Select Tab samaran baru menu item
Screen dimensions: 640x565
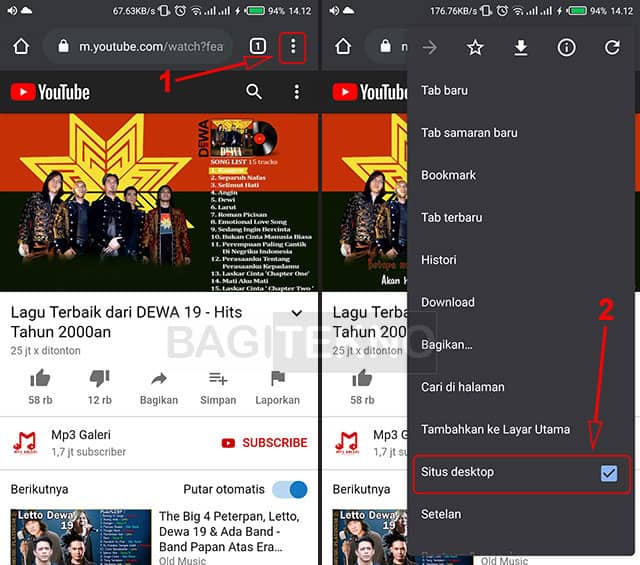[521, 133]
